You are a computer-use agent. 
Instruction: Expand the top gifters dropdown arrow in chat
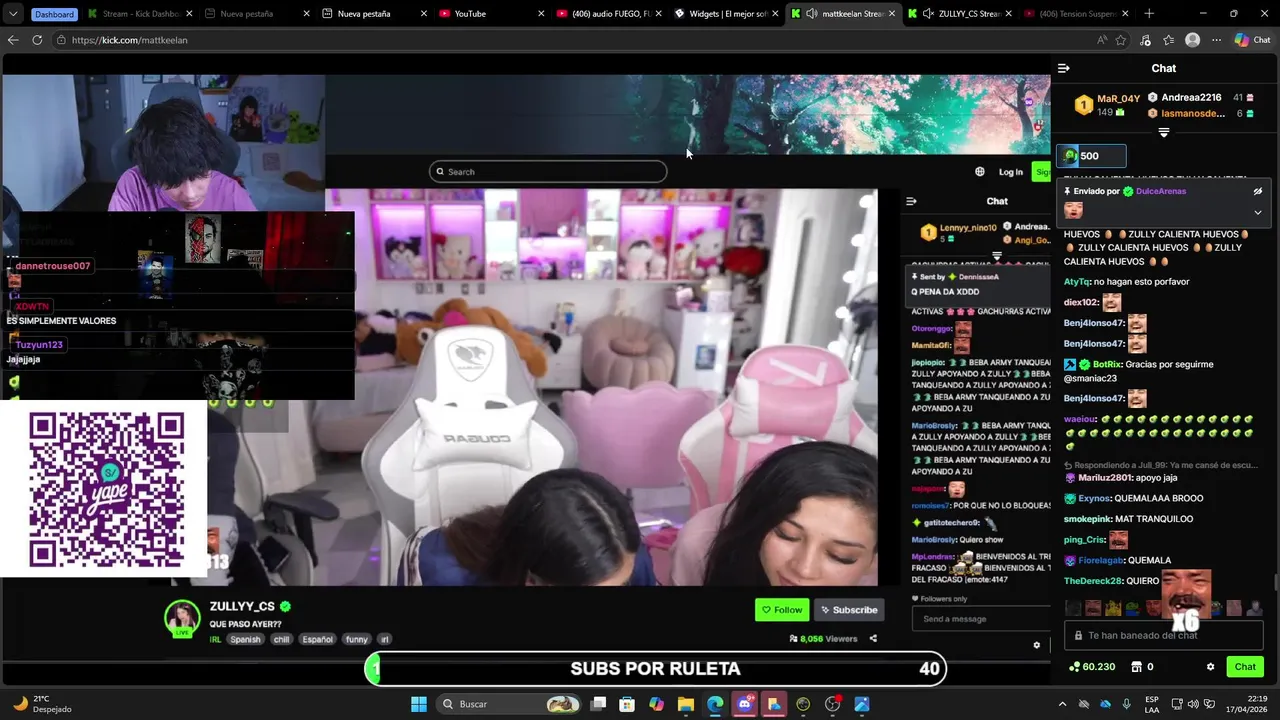coord(1164,132)
